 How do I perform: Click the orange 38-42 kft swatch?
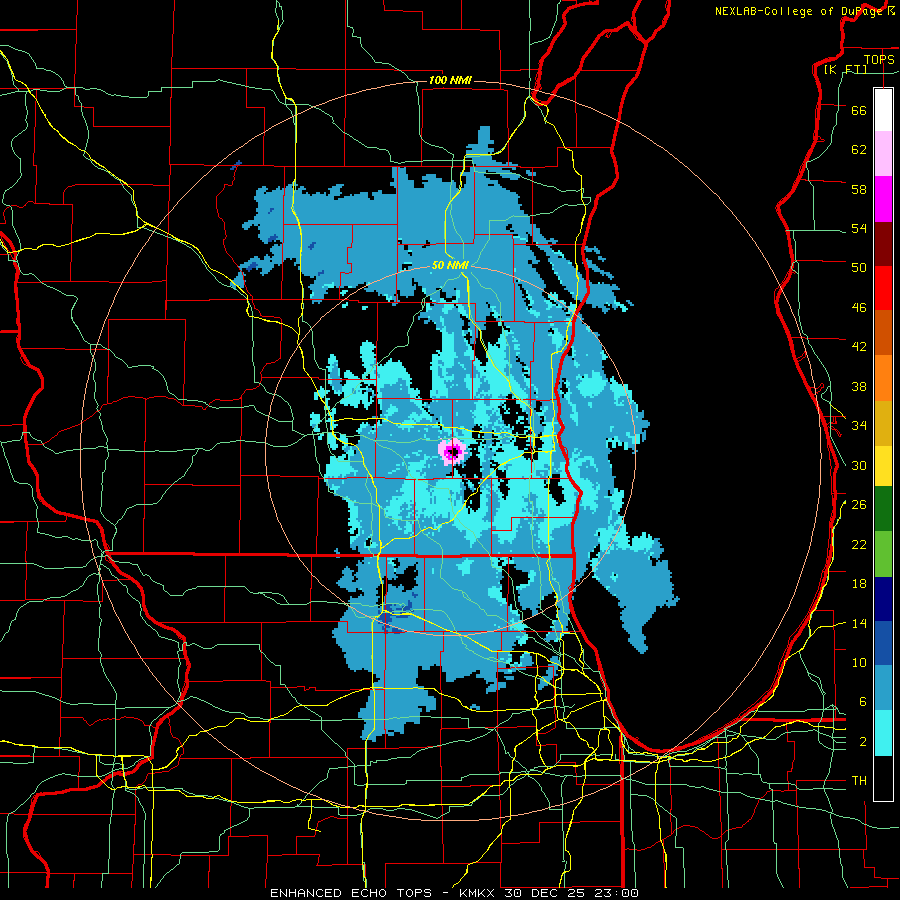coord(883,378)
